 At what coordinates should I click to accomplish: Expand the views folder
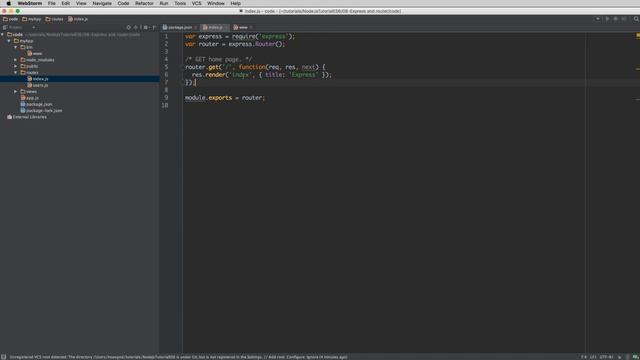coord(16,91)
